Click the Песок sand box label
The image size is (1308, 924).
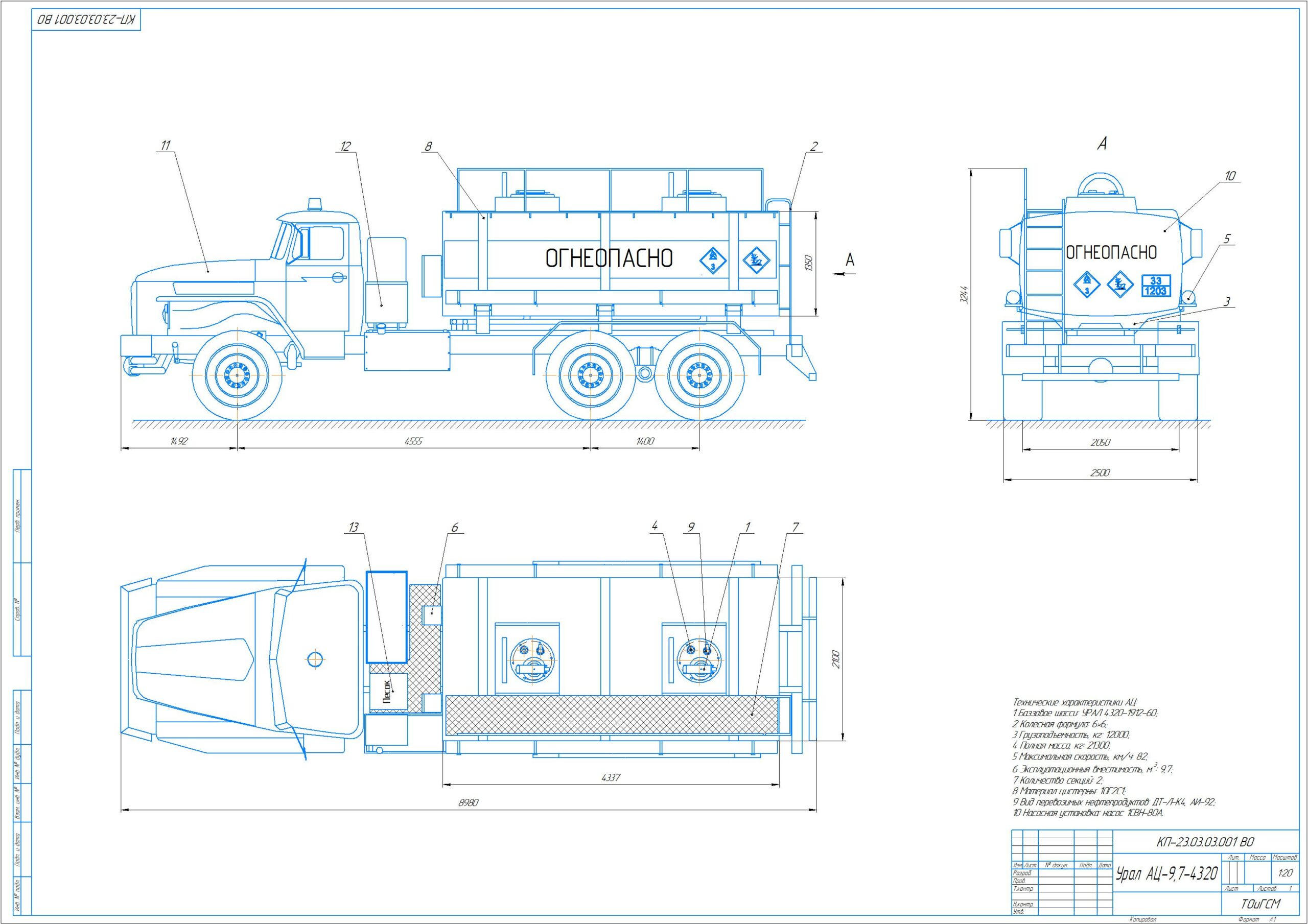[387, 692]
